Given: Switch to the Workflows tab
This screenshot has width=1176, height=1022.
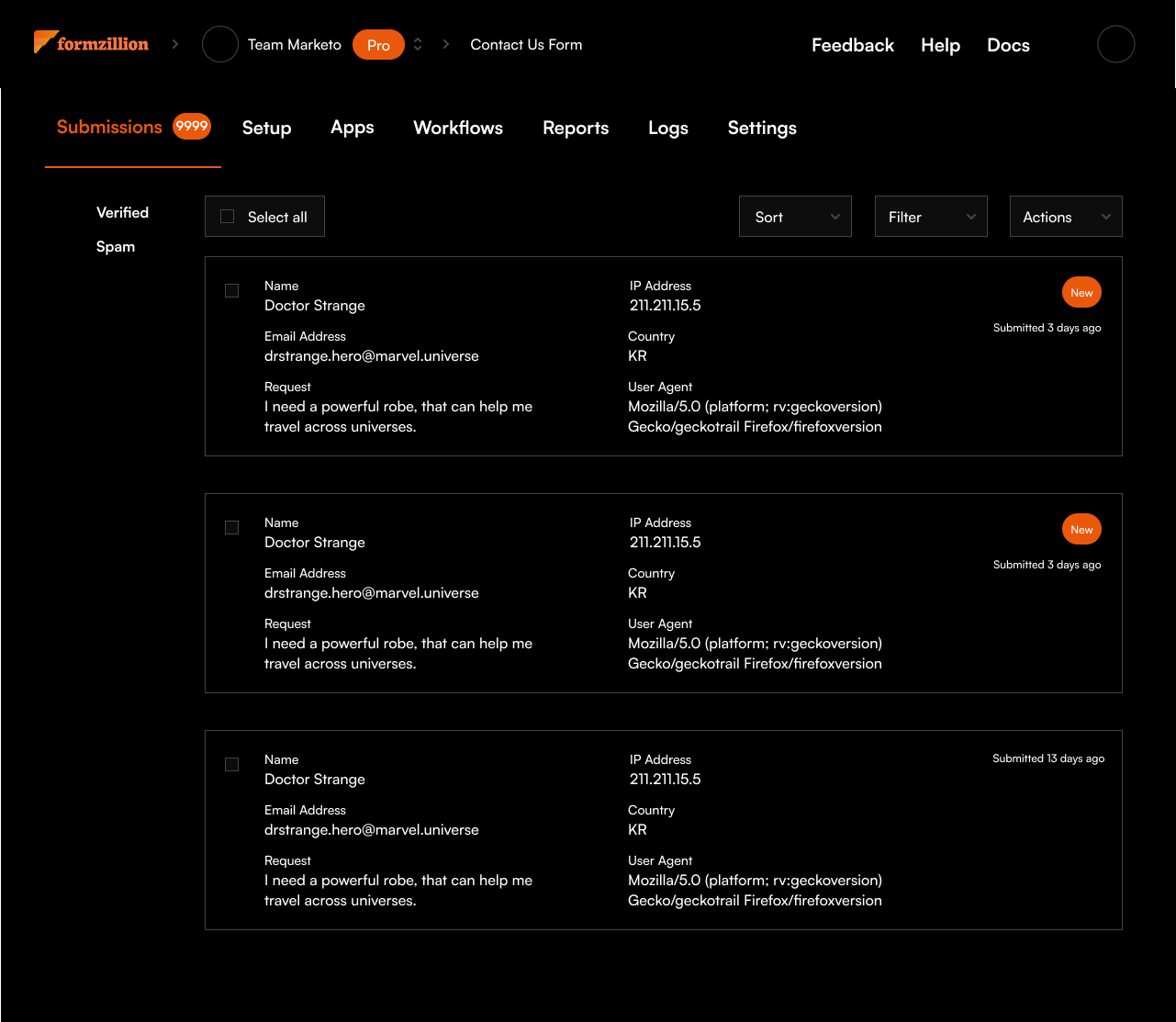Looking at the screenshot, I should tap(458, 128).
